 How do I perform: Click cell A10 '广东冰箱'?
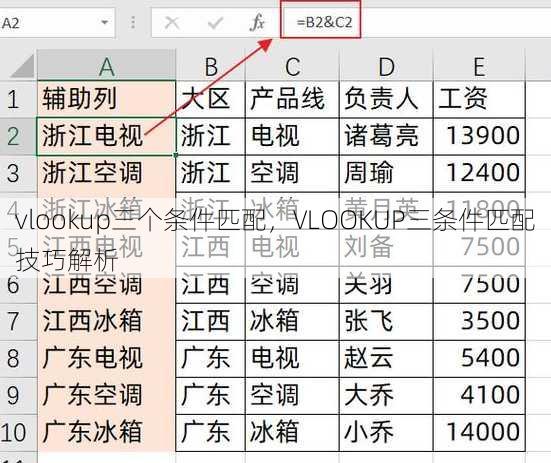(x=106, y=433)
